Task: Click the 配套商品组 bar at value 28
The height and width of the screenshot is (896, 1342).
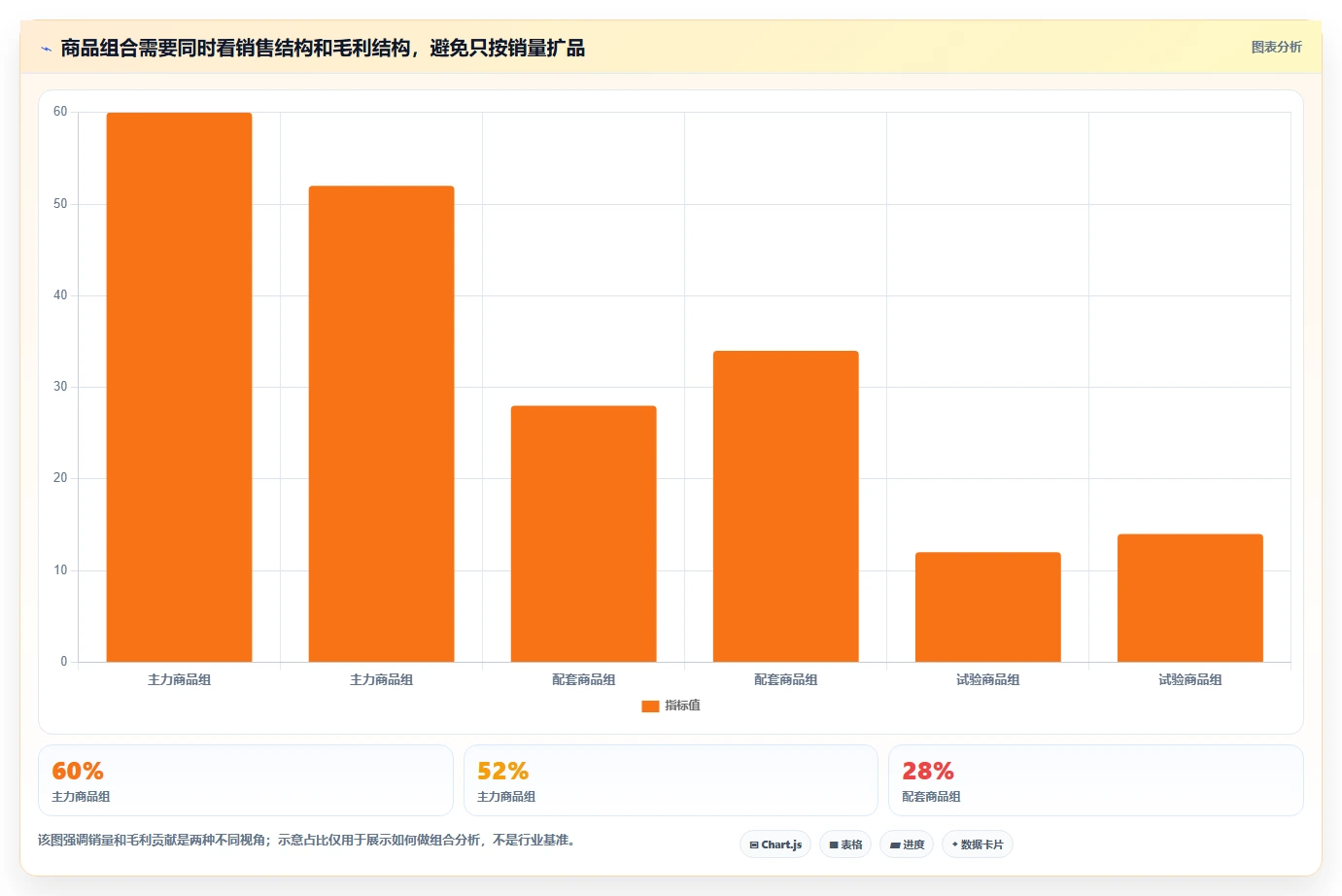Action: point(583,534)
